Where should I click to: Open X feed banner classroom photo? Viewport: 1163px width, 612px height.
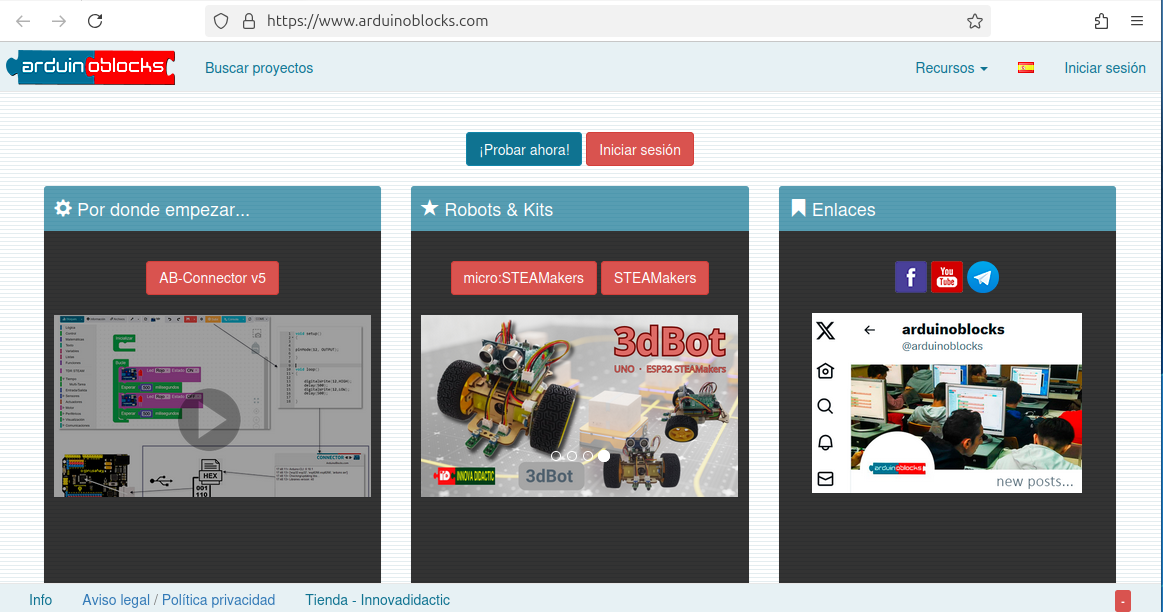(x=966, y=417)
